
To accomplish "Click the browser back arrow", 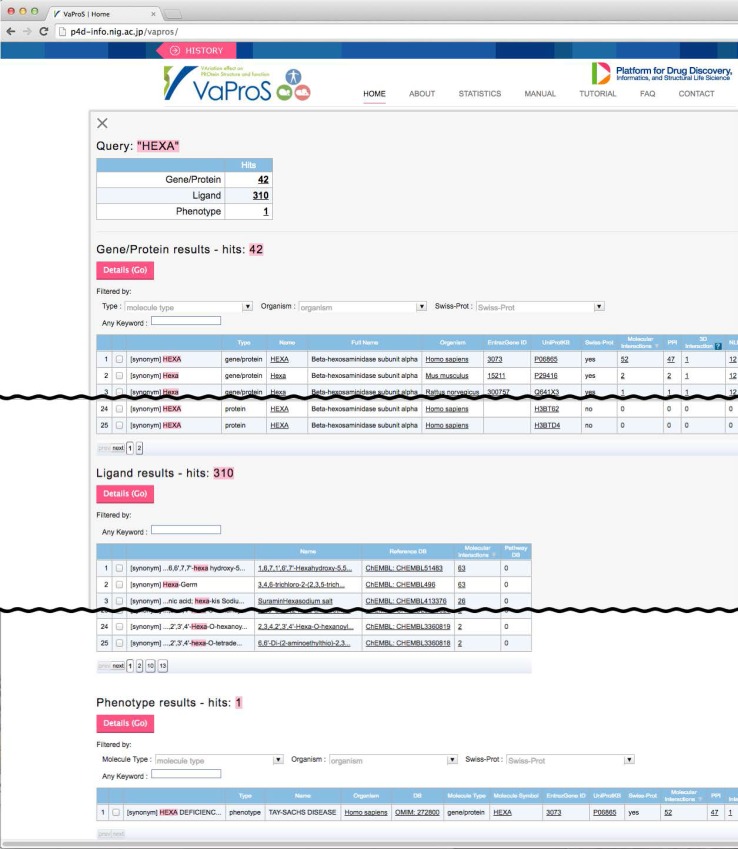I will [x=10, y=32].
